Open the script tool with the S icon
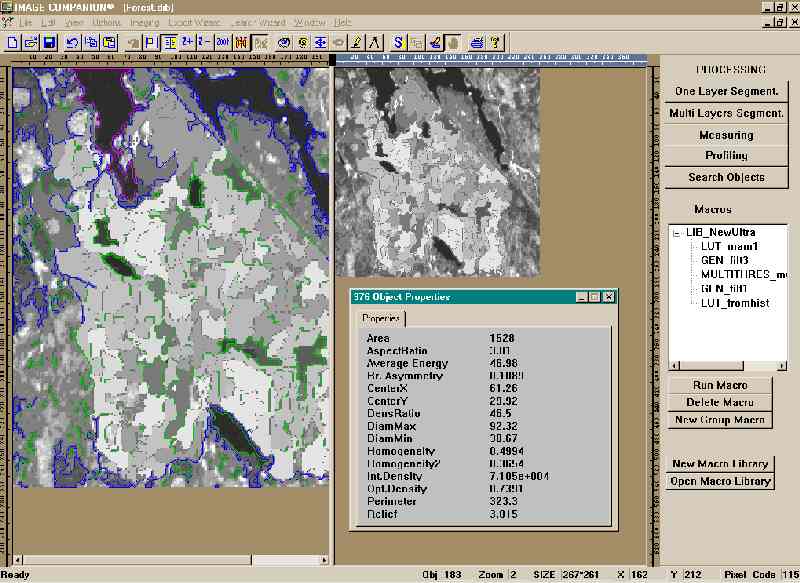The height and width of the screenshot is (583, 800). click(398, 42)
